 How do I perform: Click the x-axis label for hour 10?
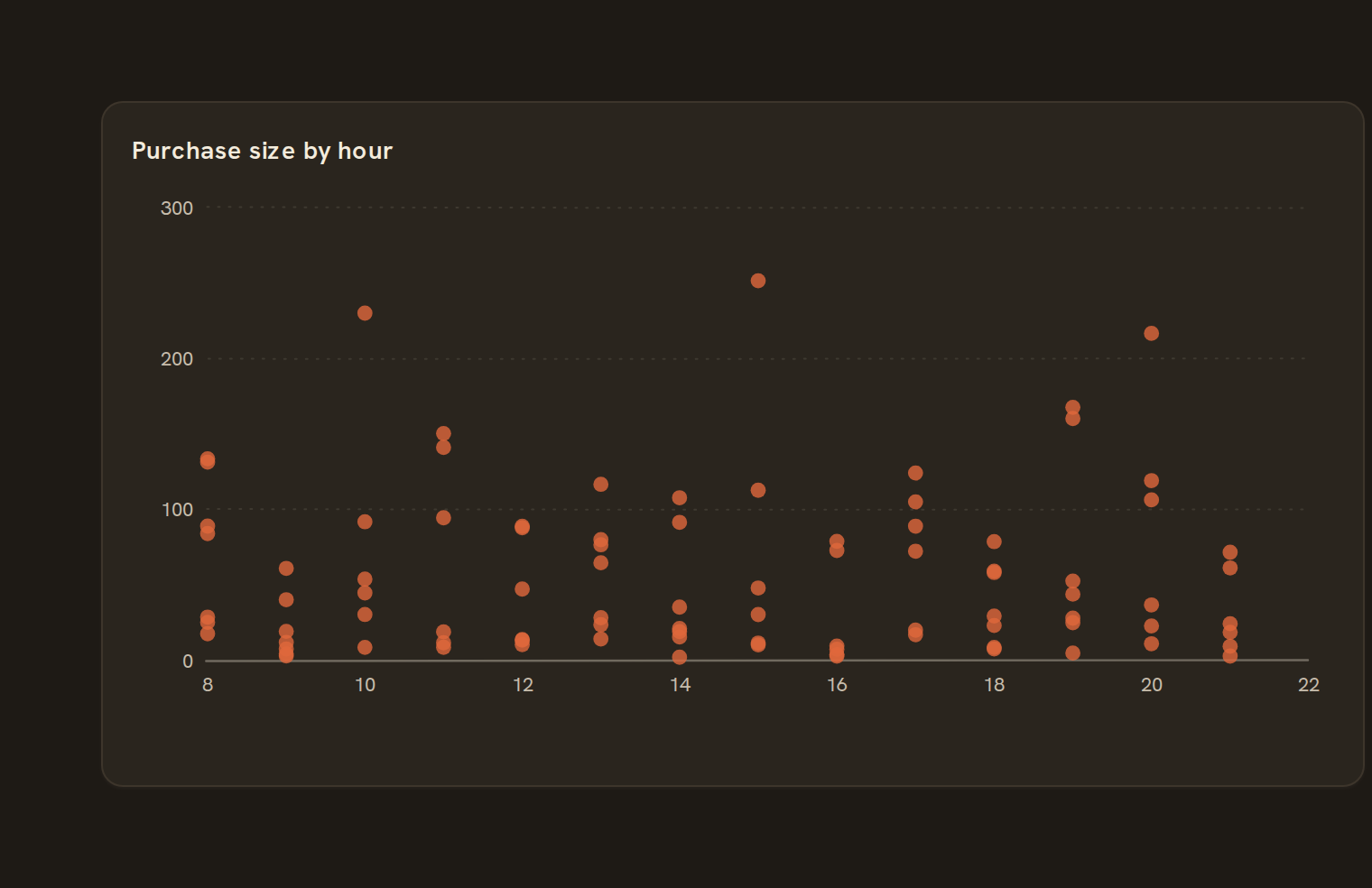pyautogui.click(x=365, y=685)
